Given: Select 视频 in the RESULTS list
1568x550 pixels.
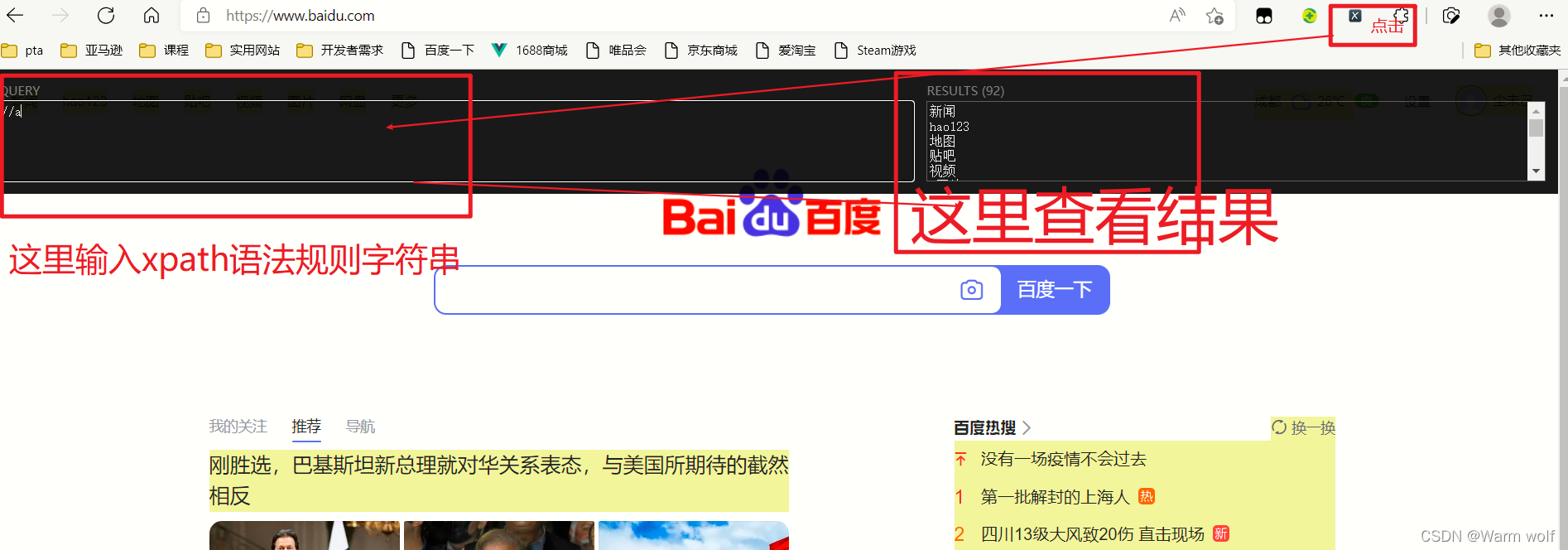Looking at the screenshot, I should [942, 171].
